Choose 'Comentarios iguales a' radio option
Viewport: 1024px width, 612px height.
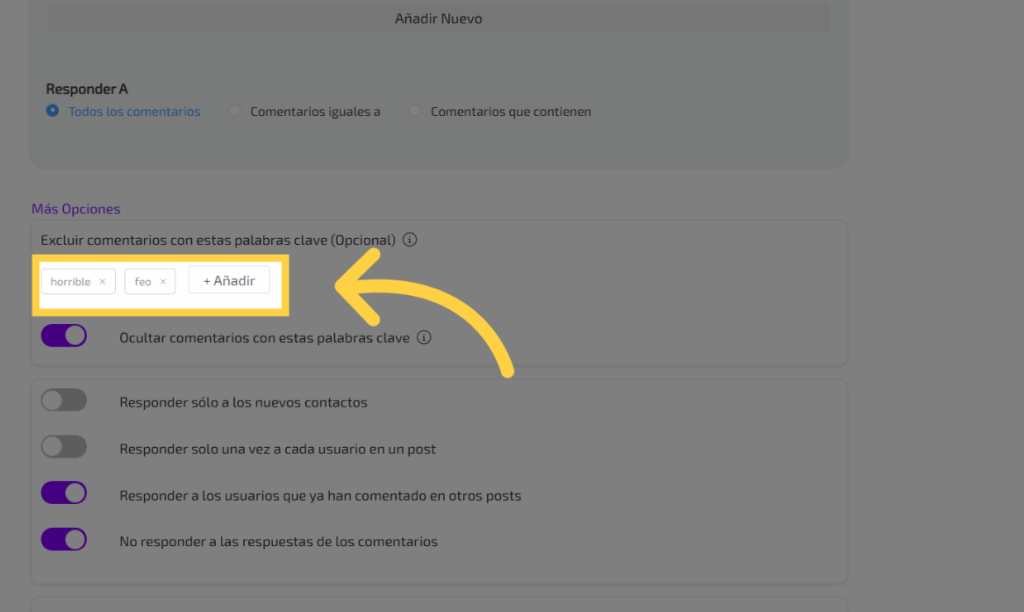click(235, 112)
